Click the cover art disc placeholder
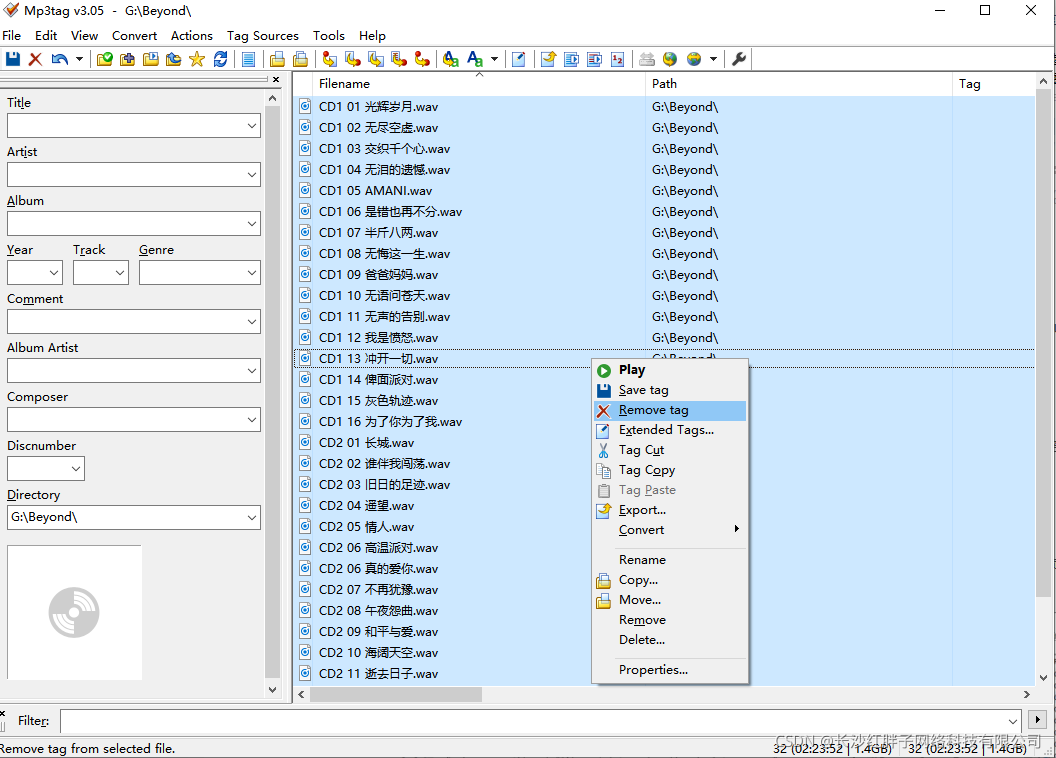The height and width of the screenshot is (758, 1056). tap(74, 612)
